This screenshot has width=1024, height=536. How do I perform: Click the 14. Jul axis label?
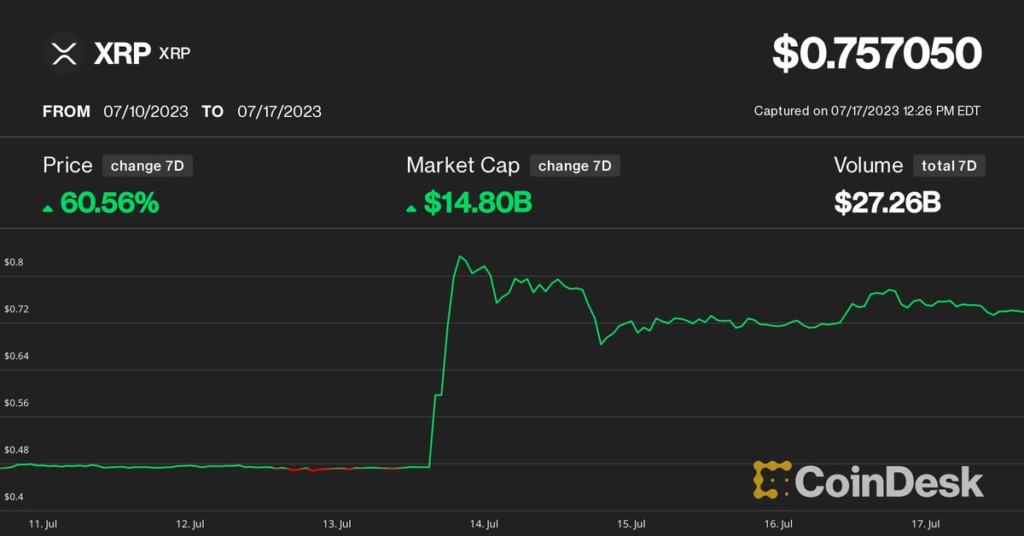[x=485, y=524]
